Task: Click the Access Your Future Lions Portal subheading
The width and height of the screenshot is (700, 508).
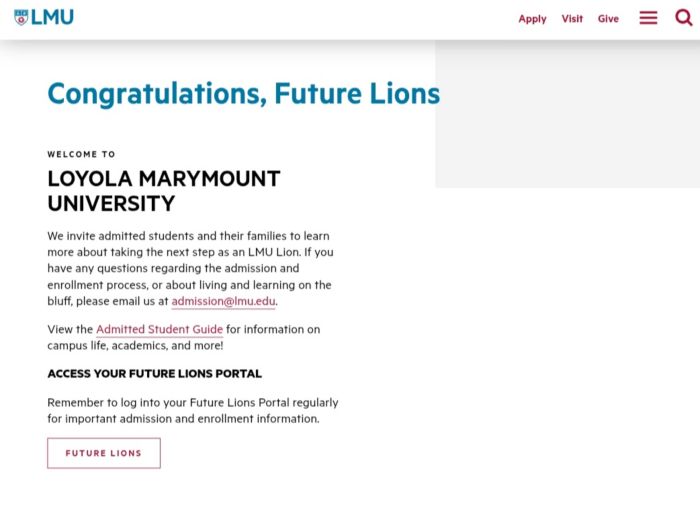Action: point(154,374)
